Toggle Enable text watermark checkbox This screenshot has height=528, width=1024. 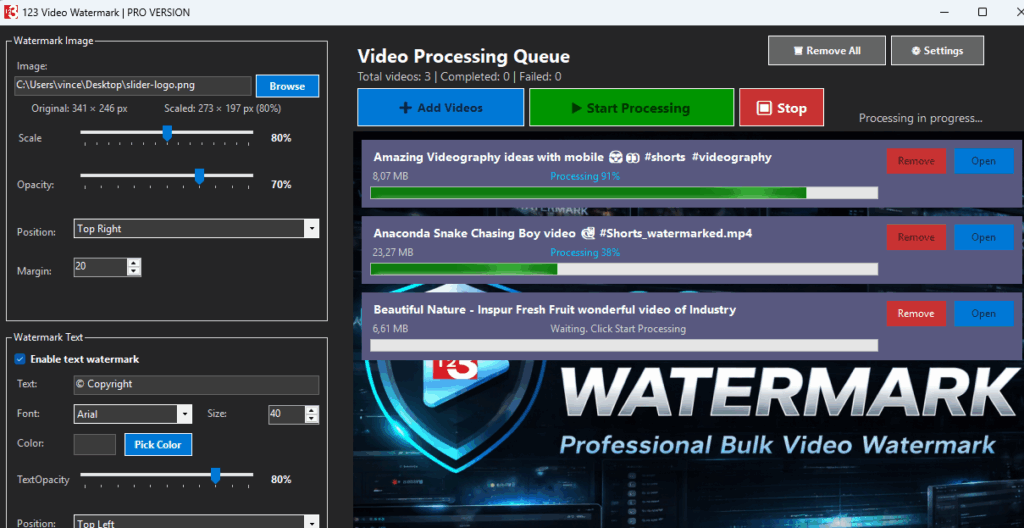20,359
